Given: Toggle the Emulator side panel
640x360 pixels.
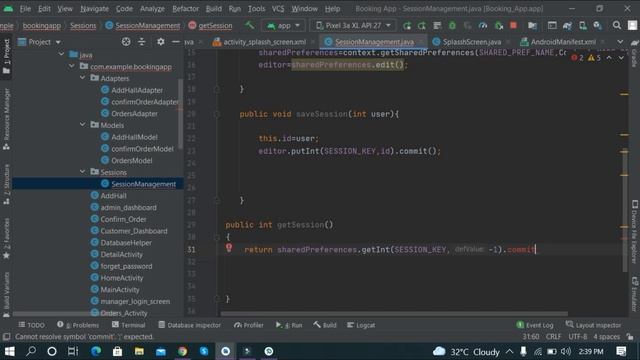Looking at the screenshot, I should pyautogui.click(x=634, y=294).
